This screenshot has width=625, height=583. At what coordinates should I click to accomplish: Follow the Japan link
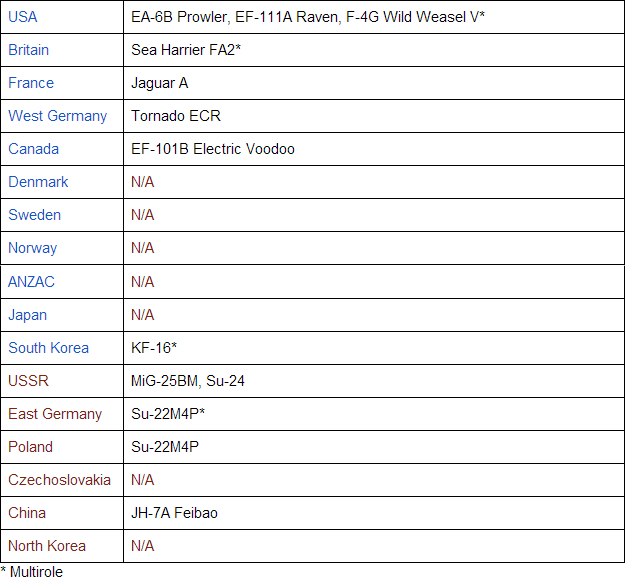point(28,315)
